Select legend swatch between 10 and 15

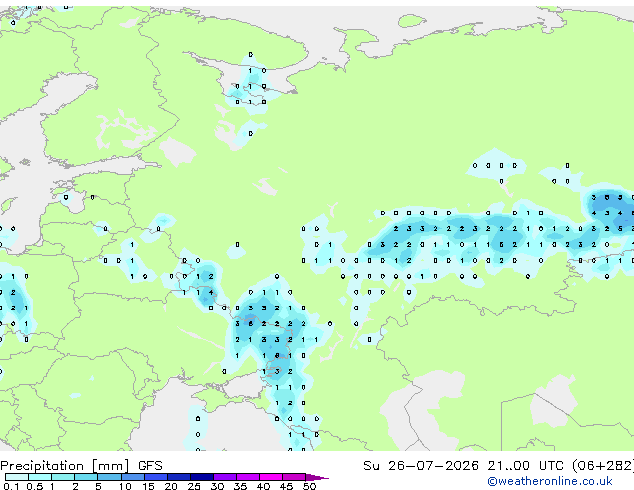132,477
